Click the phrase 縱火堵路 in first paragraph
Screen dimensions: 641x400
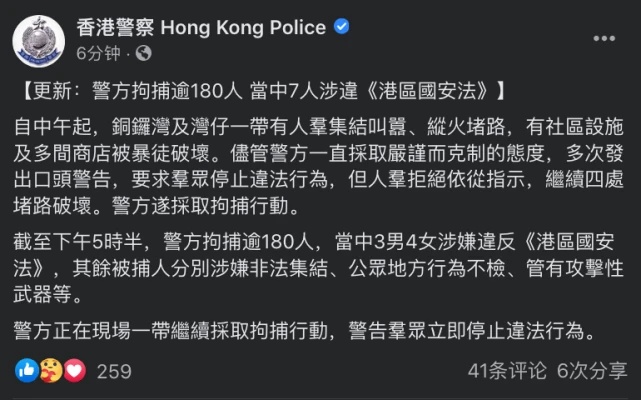tap(466, 127)
